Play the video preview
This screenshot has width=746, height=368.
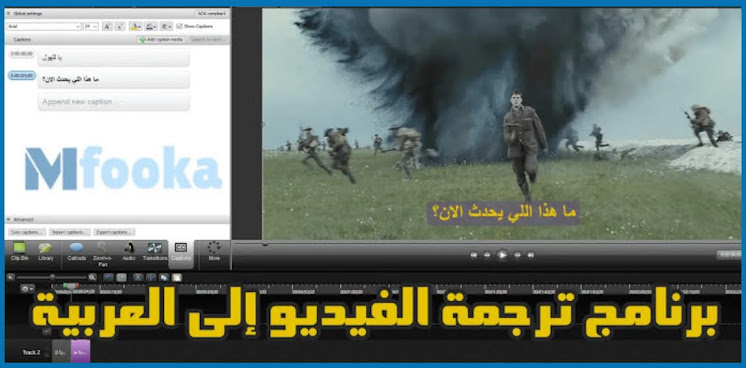[502, 255]
